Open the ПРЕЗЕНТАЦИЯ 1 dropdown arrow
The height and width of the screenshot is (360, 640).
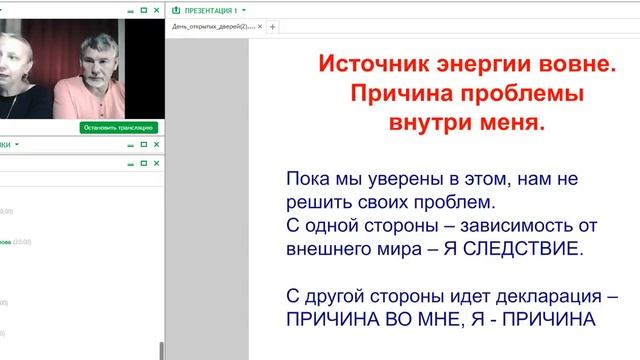244,10
